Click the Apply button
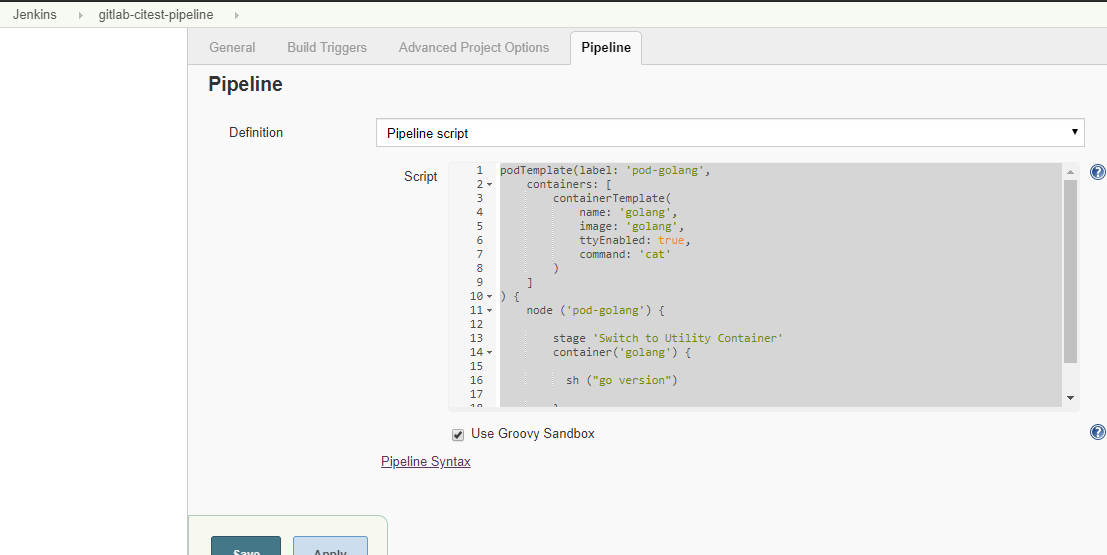1107x555 pixels. click(330, 546)
